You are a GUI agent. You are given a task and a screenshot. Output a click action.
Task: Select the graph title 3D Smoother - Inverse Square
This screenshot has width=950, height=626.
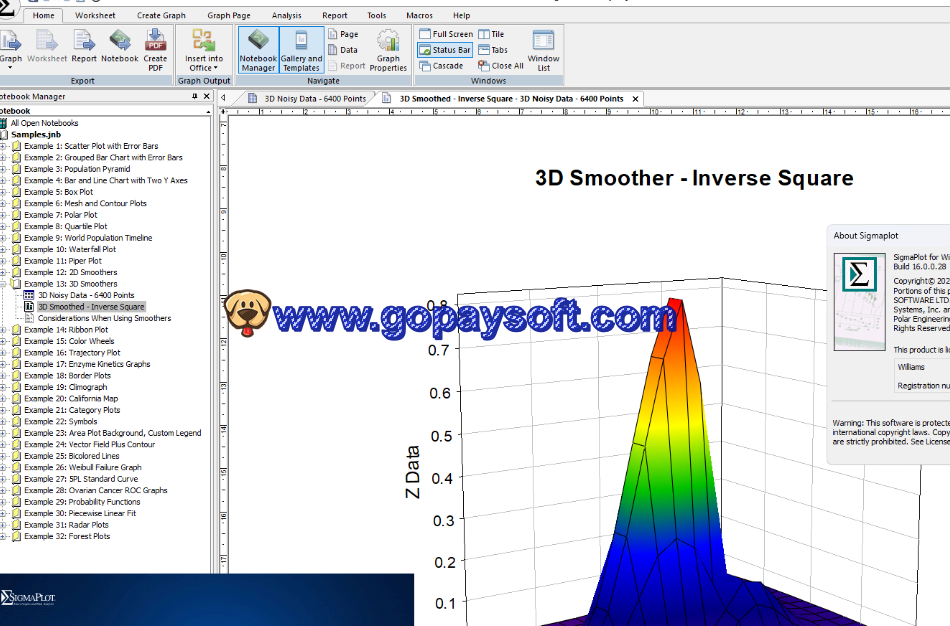pos(694,178)
